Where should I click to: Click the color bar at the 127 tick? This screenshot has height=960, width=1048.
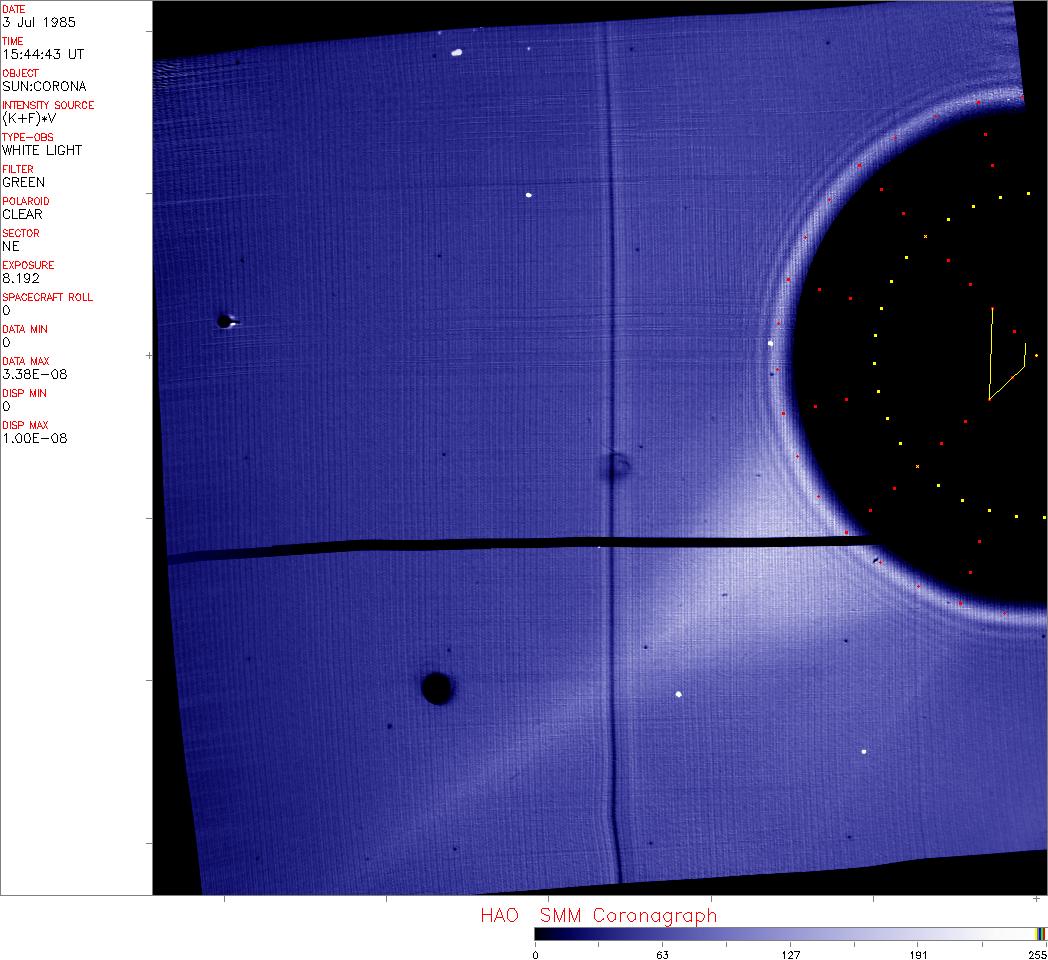[x=790, y=933]
